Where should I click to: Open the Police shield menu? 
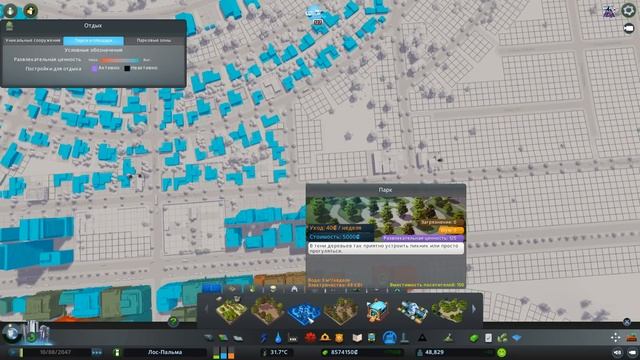click(339, 338)
